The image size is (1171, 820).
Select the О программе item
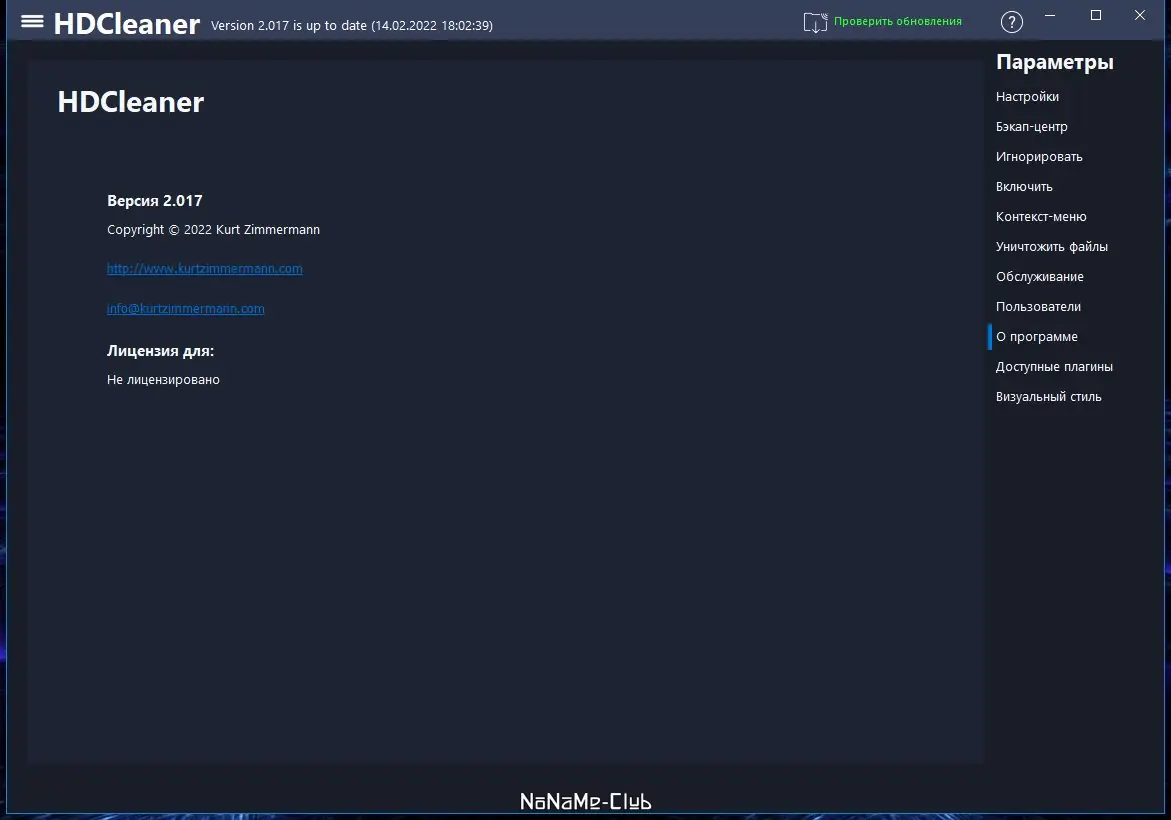tap(1037, 337)
